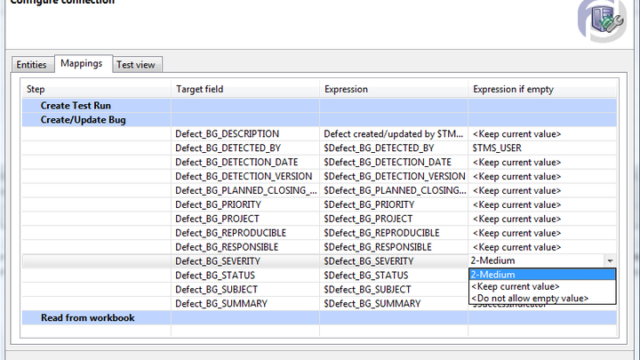Click <Keep current value> in DETECTION_DATE row
The height and width of the screenshot is (360, 640).
point(517,162)
